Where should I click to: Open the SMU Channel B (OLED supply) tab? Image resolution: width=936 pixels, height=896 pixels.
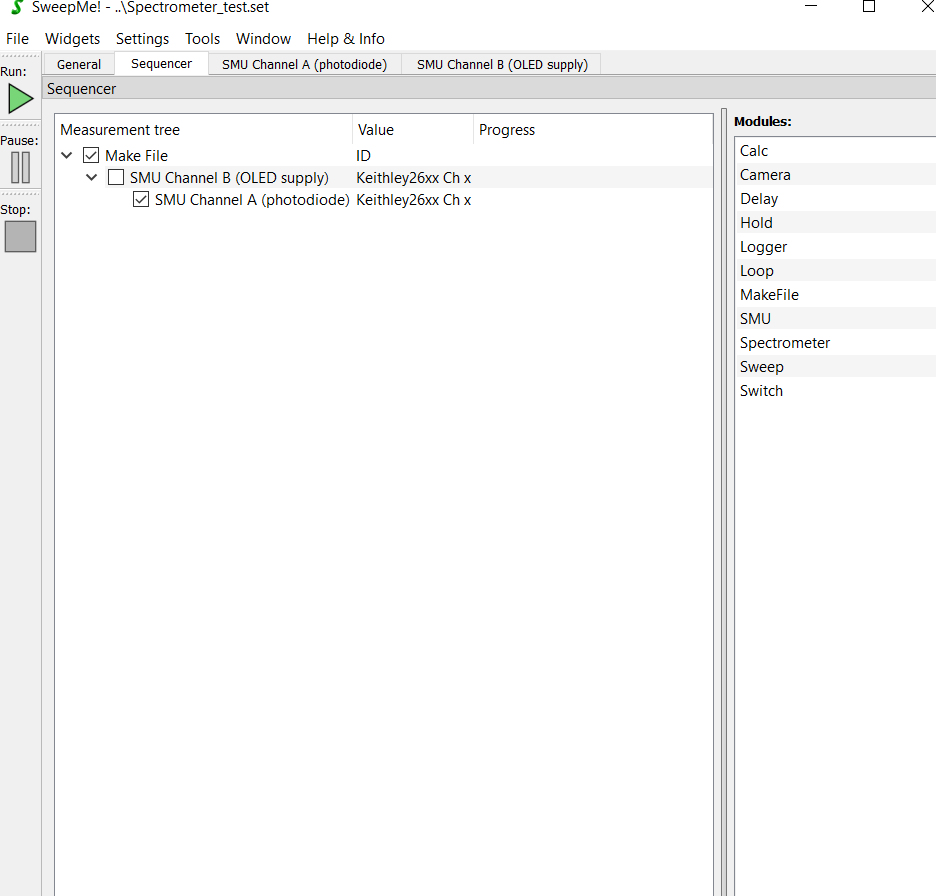502,64
